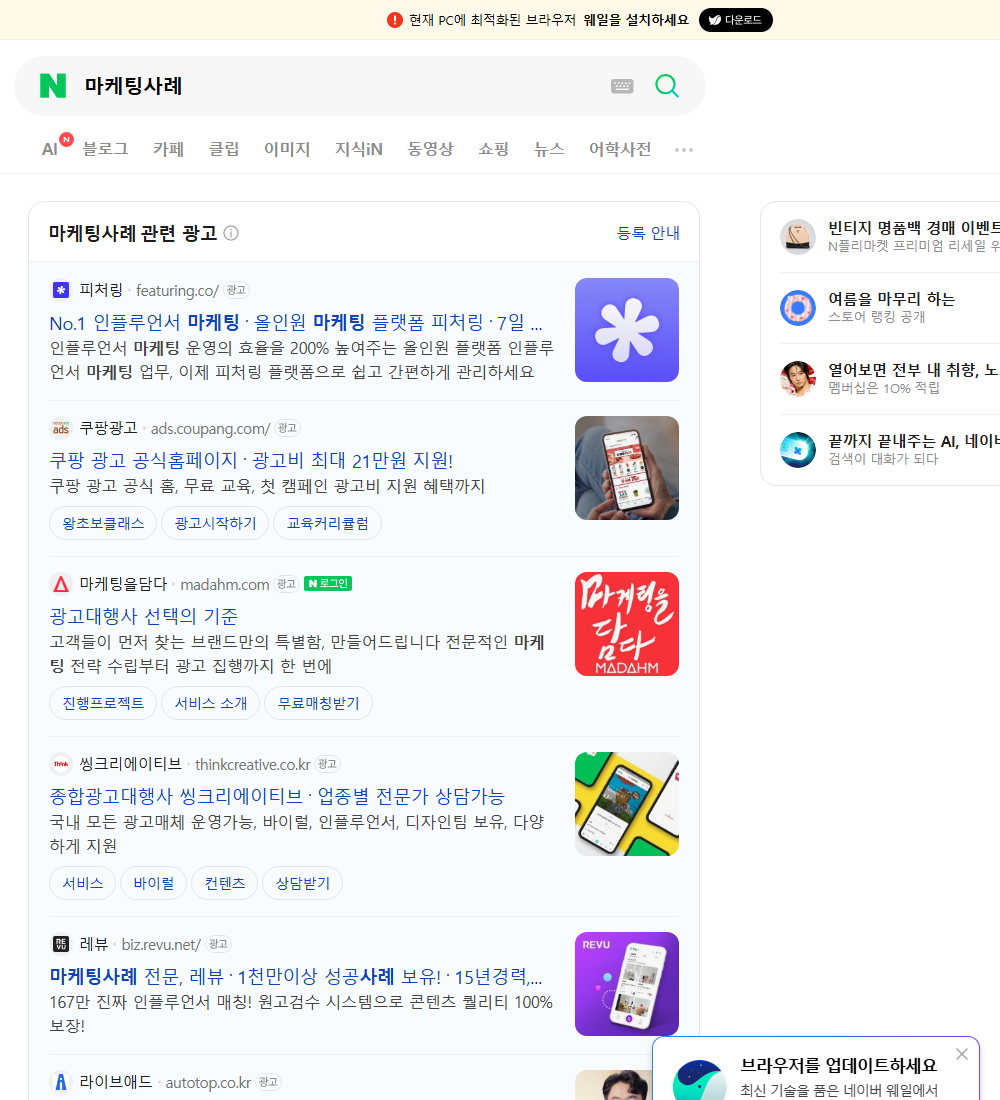Viewport: 1000px width, 1100px height.
Task: Open the No.1 인플루언서 마케팅 피처링 headline
Action: [x=295, y=323]
